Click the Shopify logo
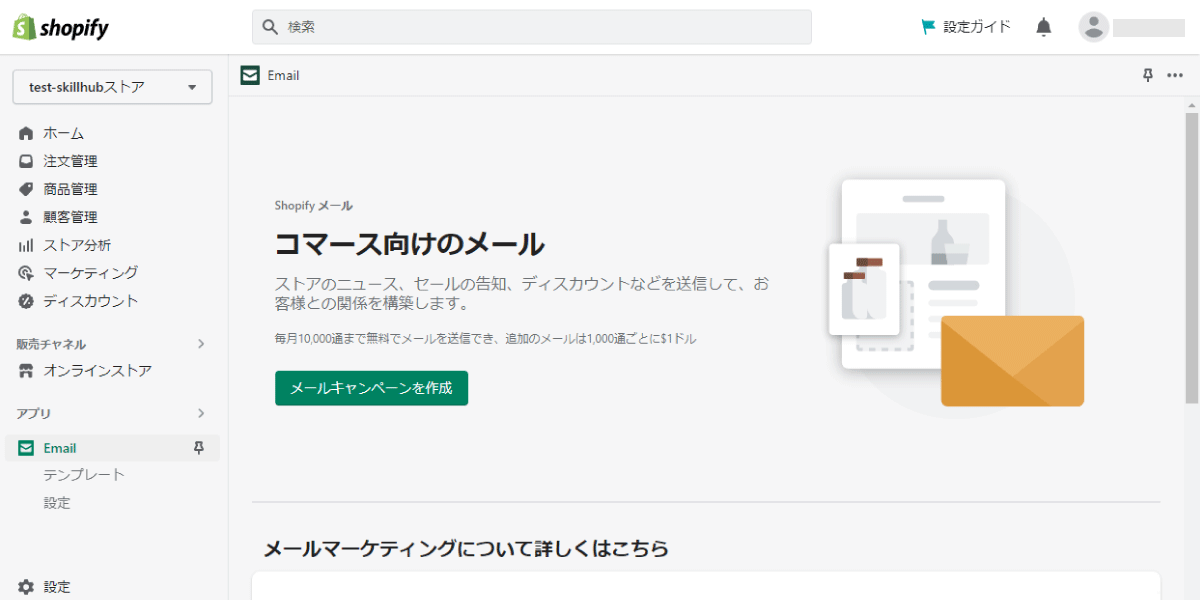The image size is (1200, 600). 61,27
